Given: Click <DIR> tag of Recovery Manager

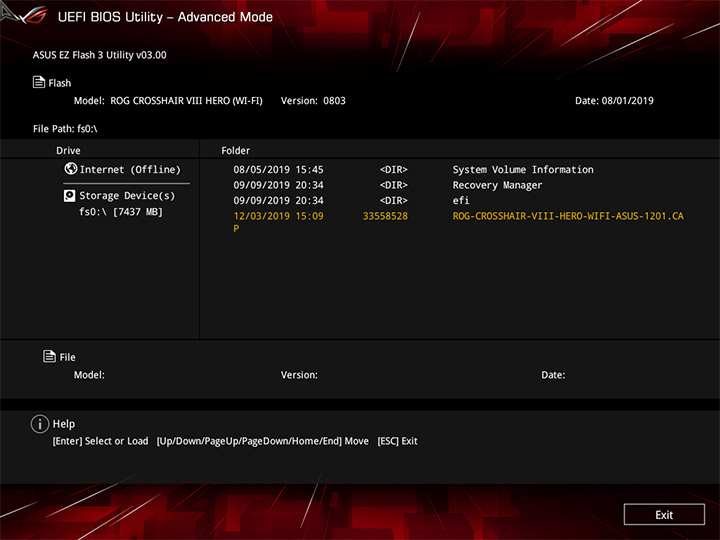Looking at the screenshot, I should [394, 185].
